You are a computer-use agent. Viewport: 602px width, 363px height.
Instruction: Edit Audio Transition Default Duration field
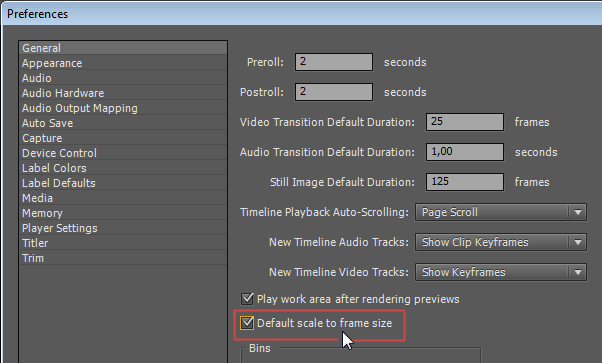click(x=465, y=152)
